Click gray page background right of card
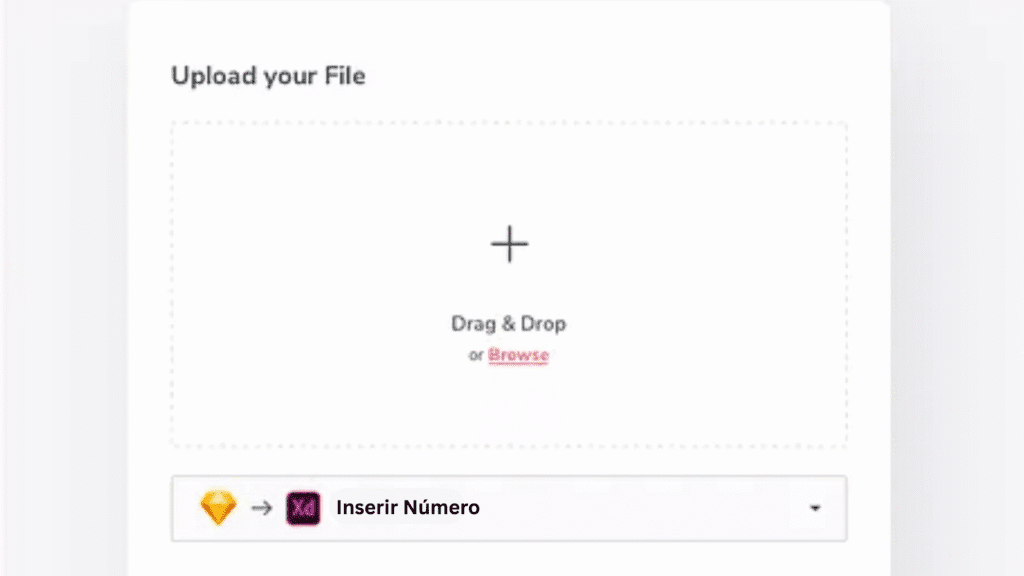This screenshot has width=1024, height=576. point(957,287)
